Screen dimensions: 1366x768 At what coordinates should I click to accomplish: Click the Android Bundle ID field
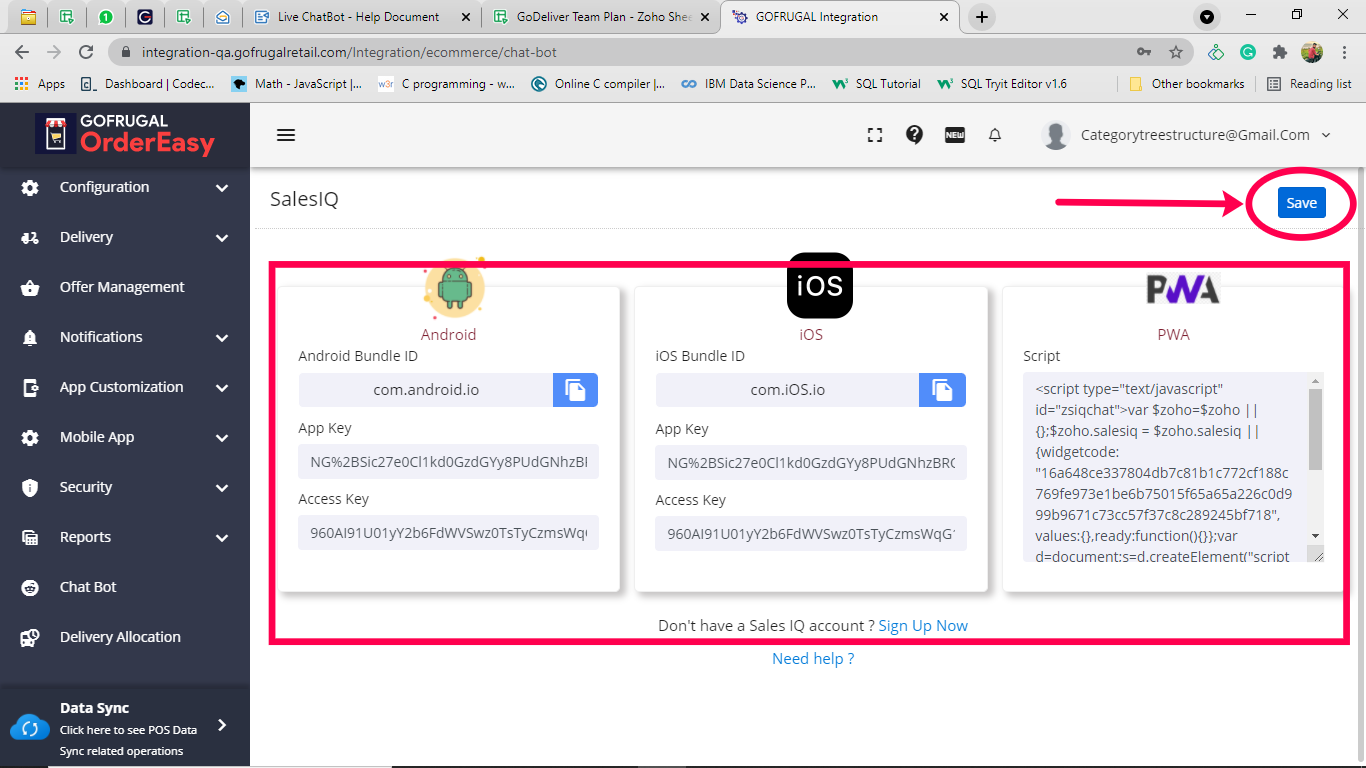426,390
